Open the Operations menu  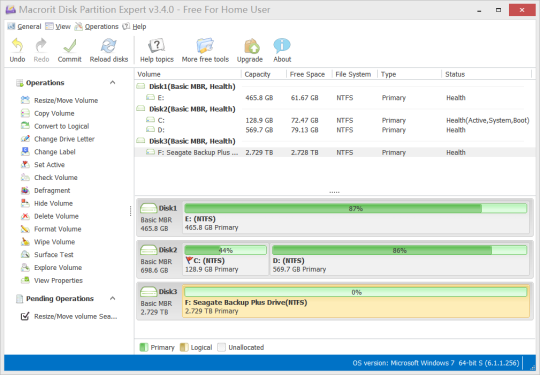[x=96, y=27]
